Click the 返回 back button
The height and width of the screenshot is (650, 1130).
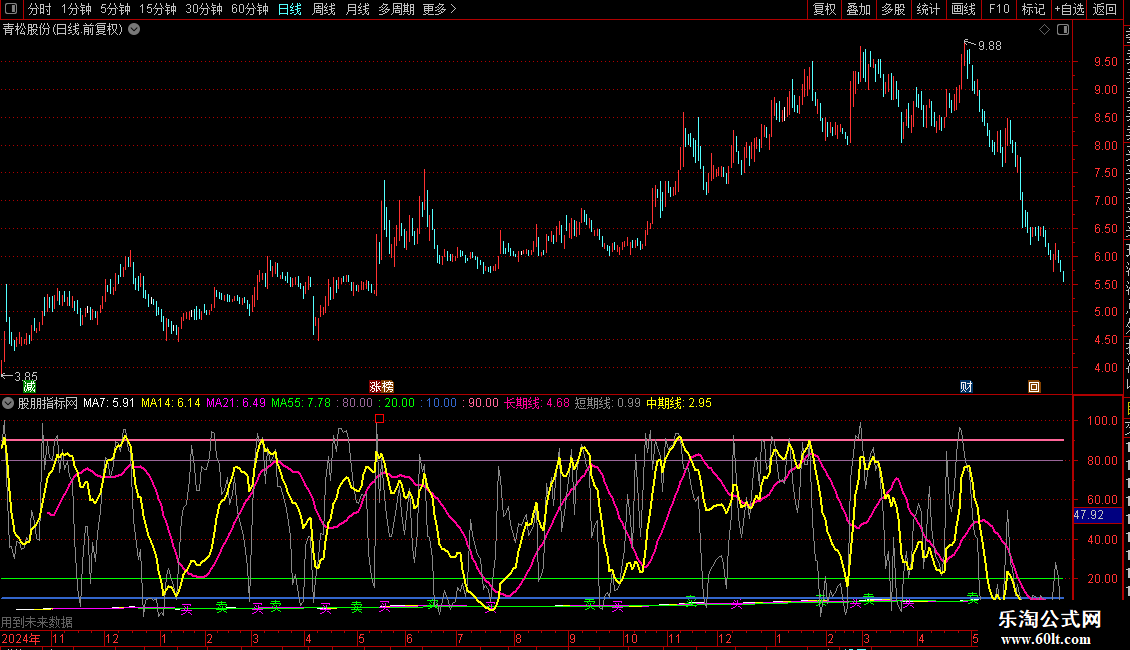click(x=1104, y=9)
